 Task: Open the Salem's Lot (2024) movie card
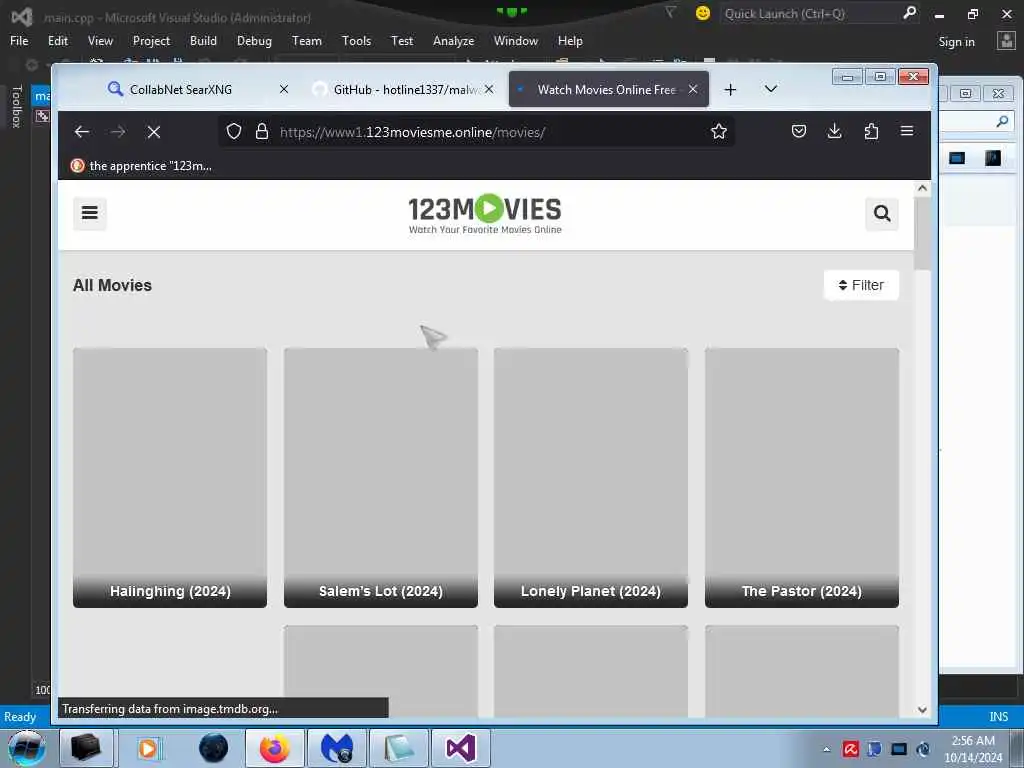[x=381, y=477]
